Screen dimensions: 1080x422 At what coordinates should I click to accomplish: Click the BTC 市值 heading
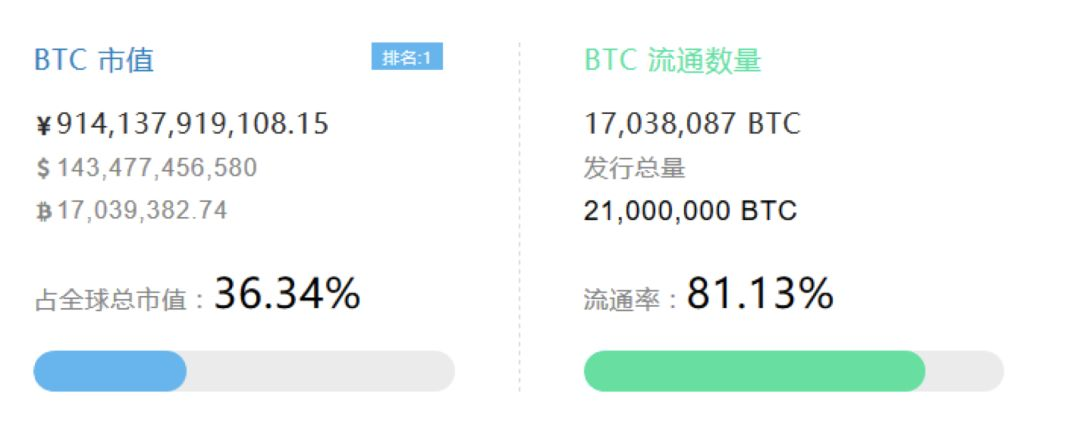tap(94, 61)
